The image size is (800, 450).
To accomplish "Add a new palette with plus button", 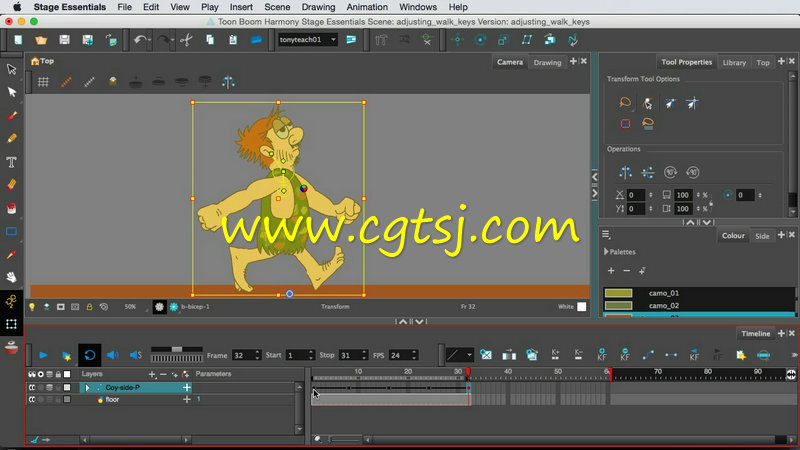I will (611, 270).
